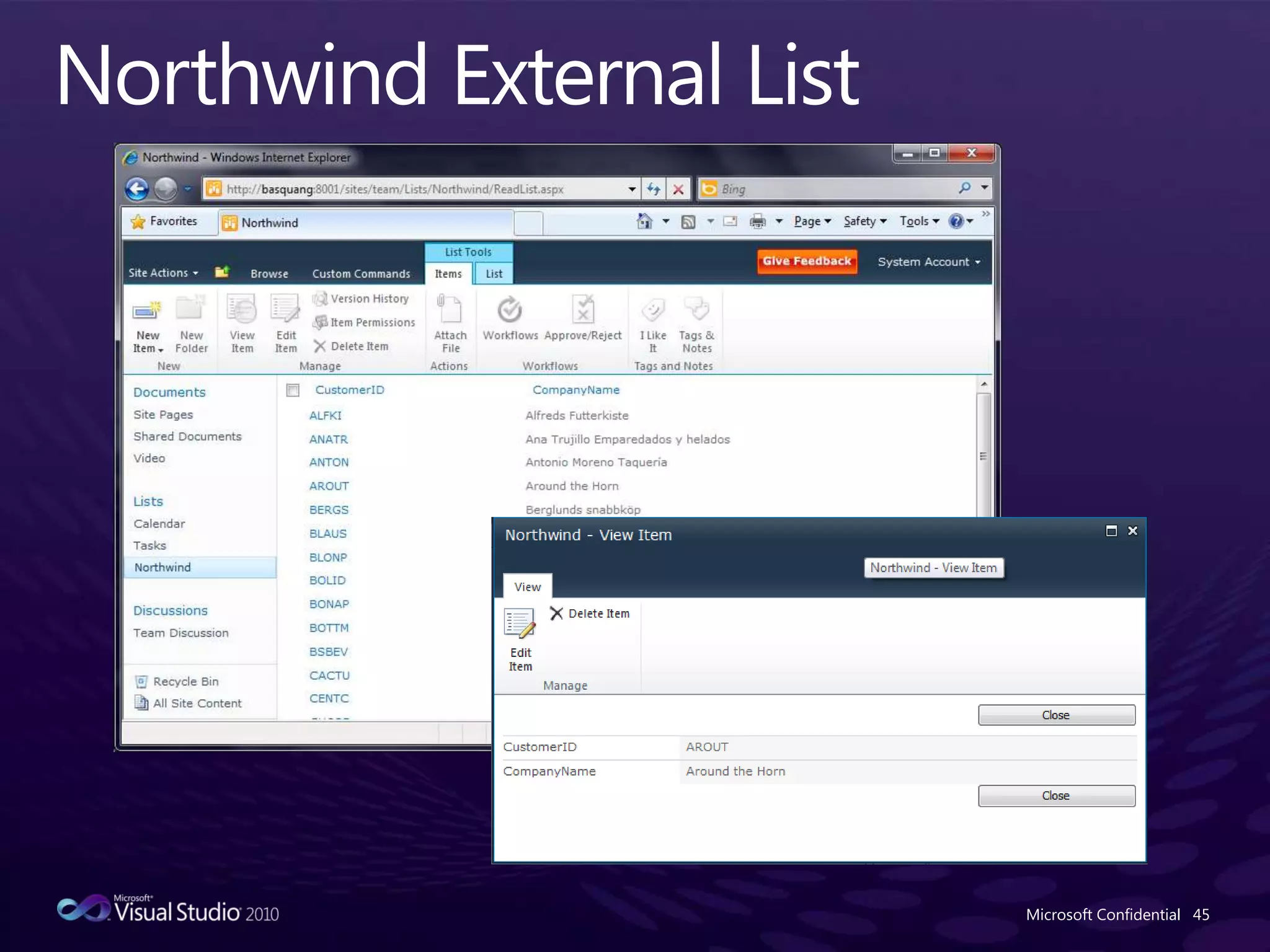Open the Page menu dropdown

click(x=812, y=221)
